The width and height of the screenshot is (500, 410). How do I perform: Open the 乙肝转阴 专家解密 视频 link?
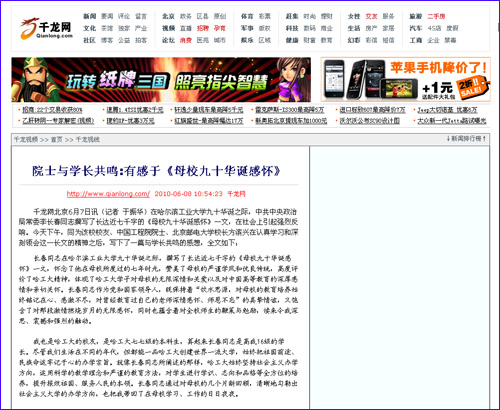[x=58, y=121]
